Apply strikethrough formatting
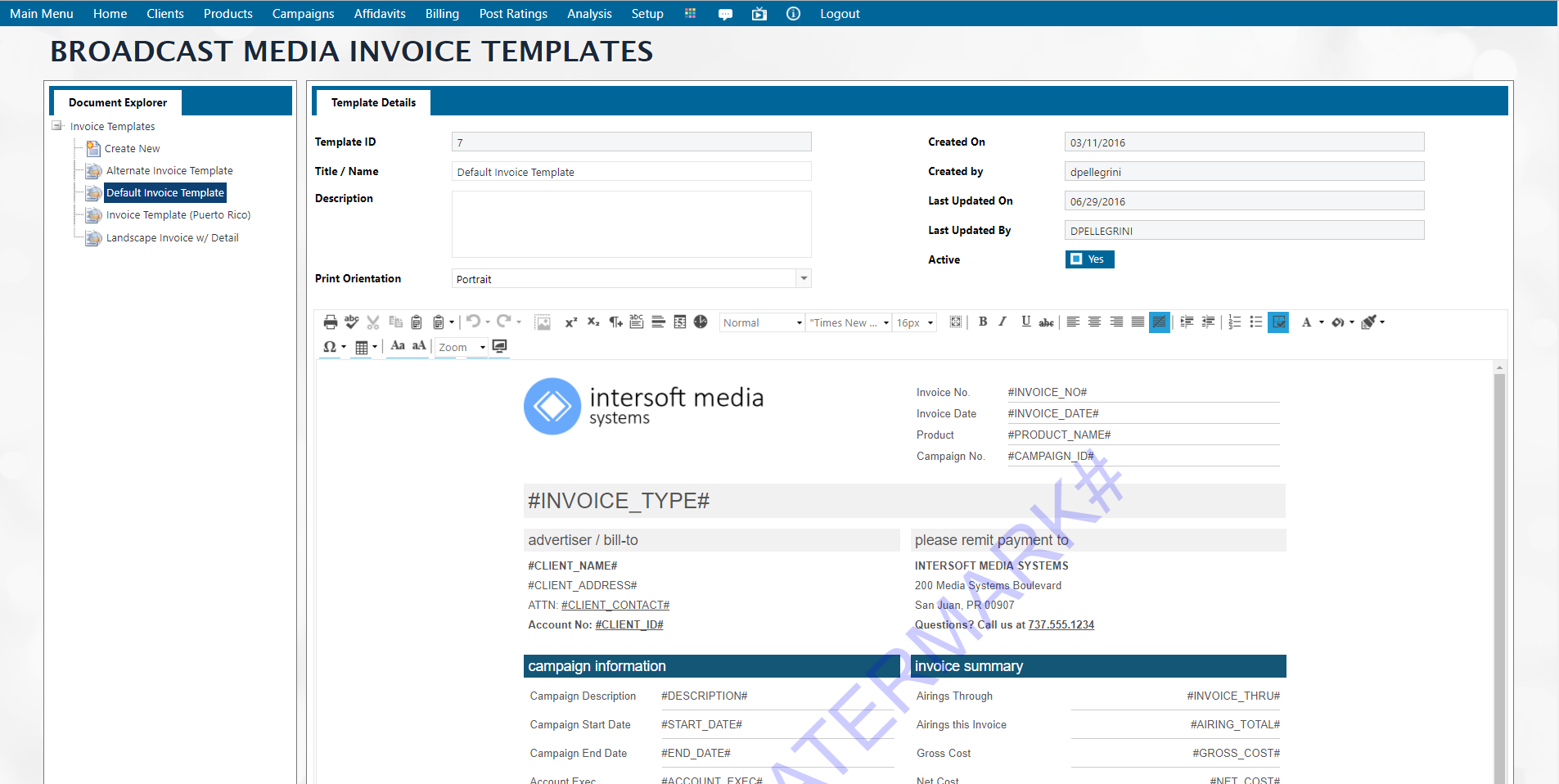 pos(1046,322)
